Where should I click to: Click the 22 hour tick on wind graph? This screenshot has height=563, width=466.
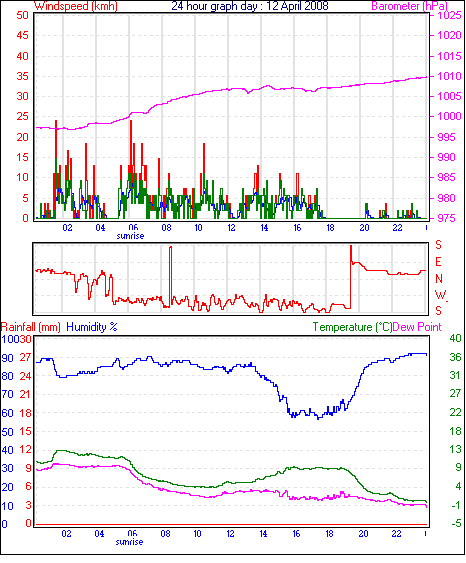click(x=397, y=228)
